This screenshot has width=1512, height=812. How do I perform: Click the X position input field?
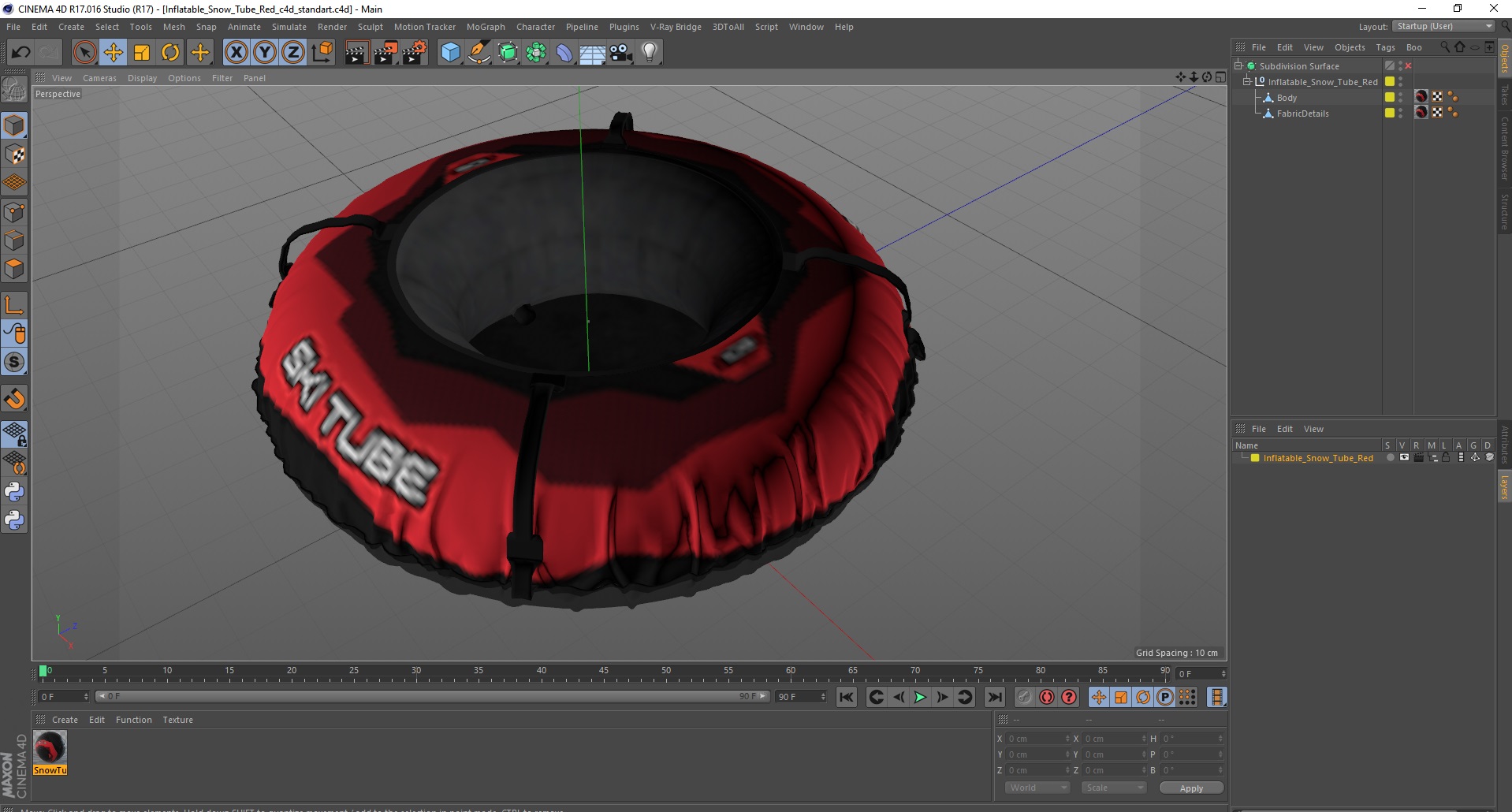(x=1038, y=739)
